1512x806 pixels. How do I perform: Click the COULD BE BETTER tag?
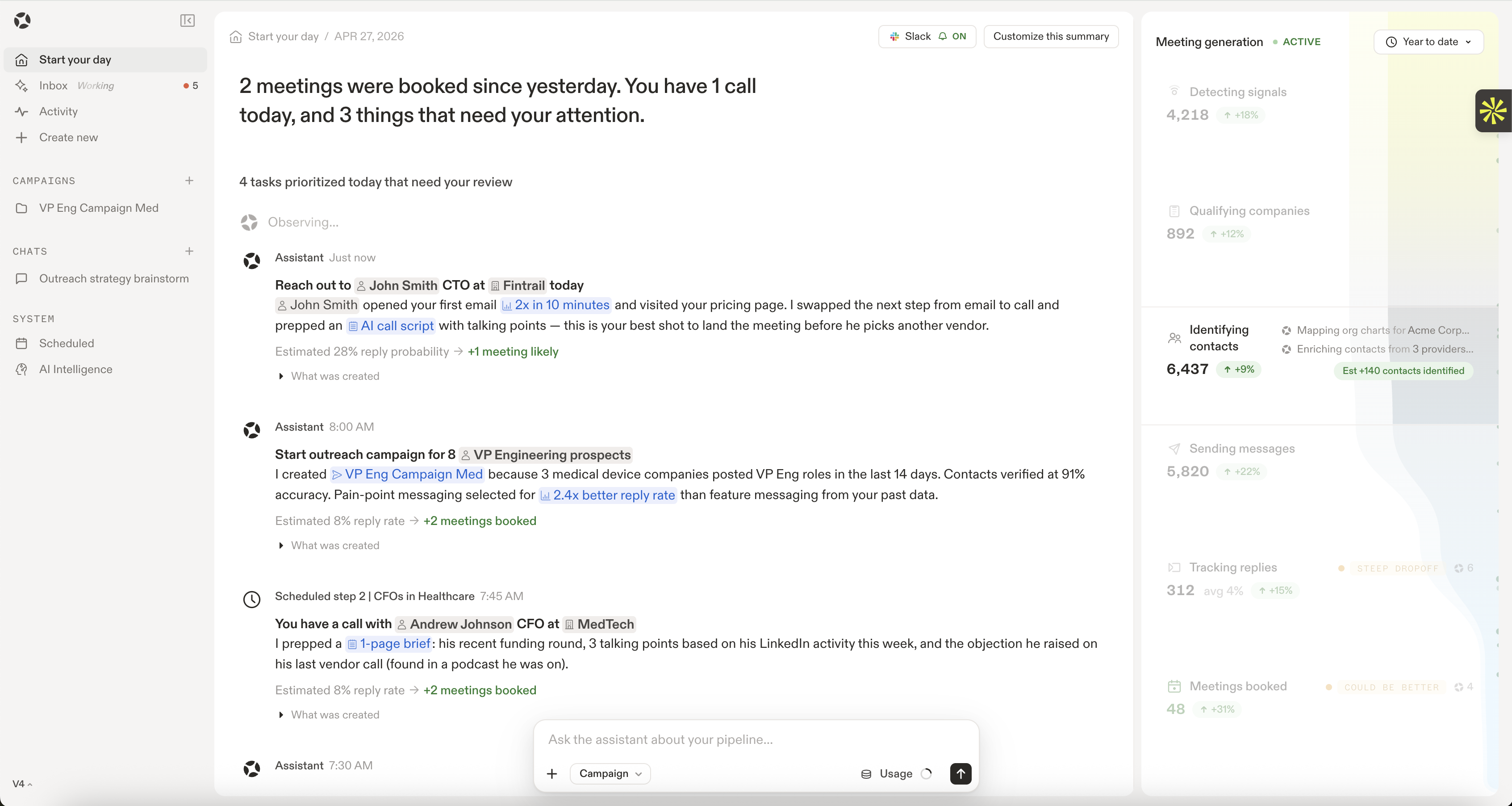pyautogui.click(x=1391, y=687)
